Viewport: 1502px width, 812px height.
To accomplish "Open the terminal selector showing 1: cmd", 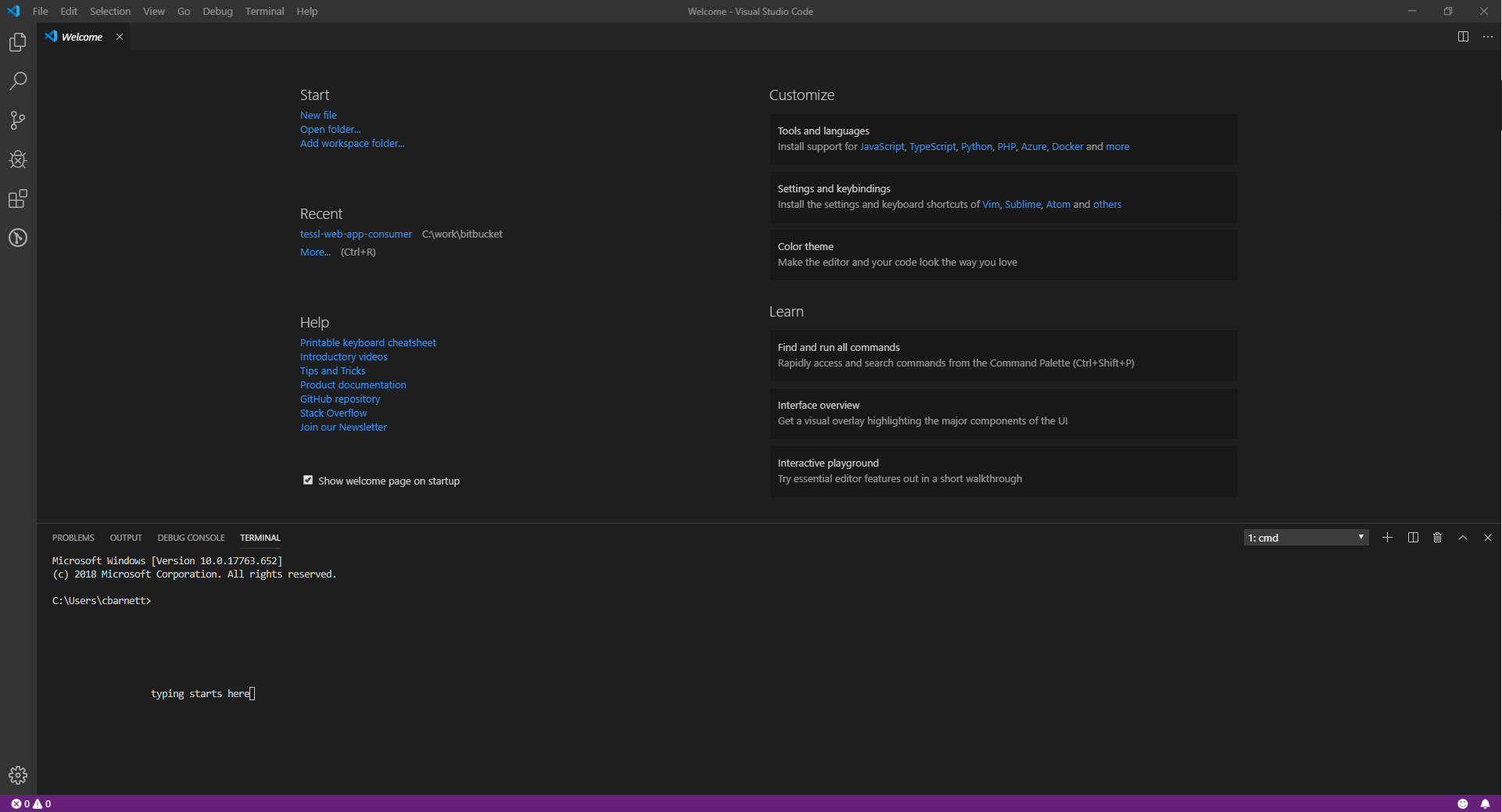I will coord(1304,538).
